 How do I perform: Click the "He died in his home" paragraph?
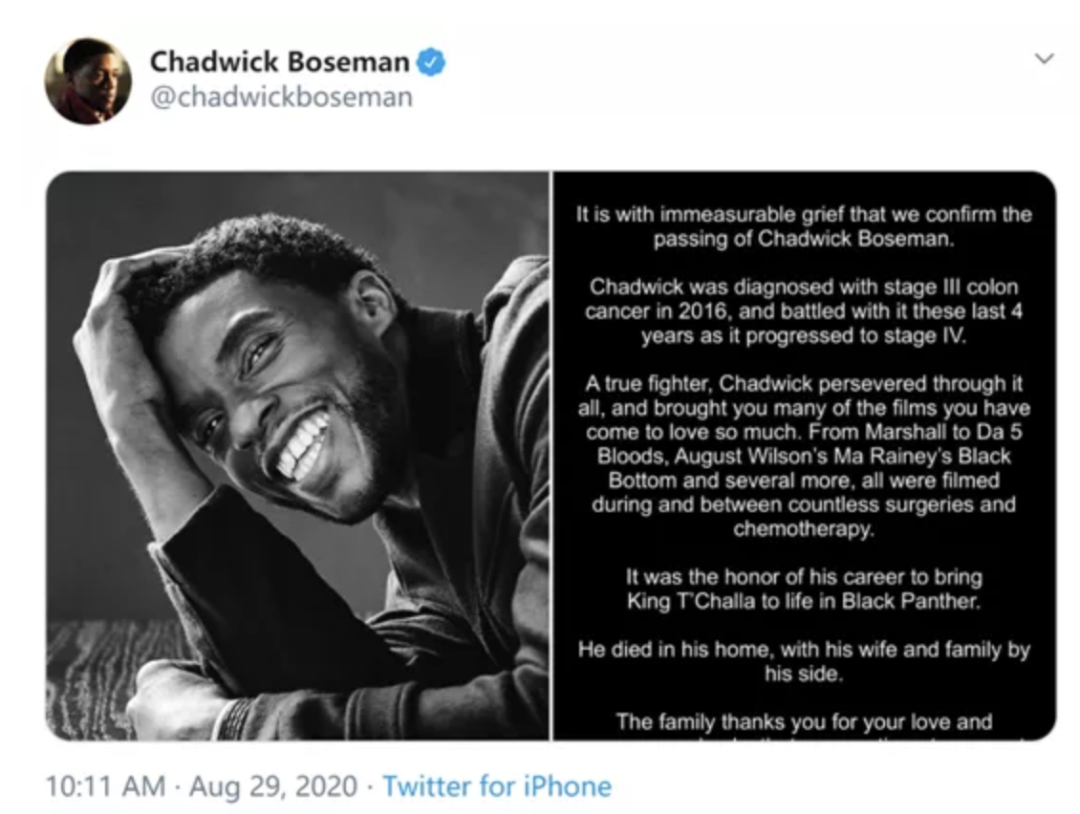803,661
